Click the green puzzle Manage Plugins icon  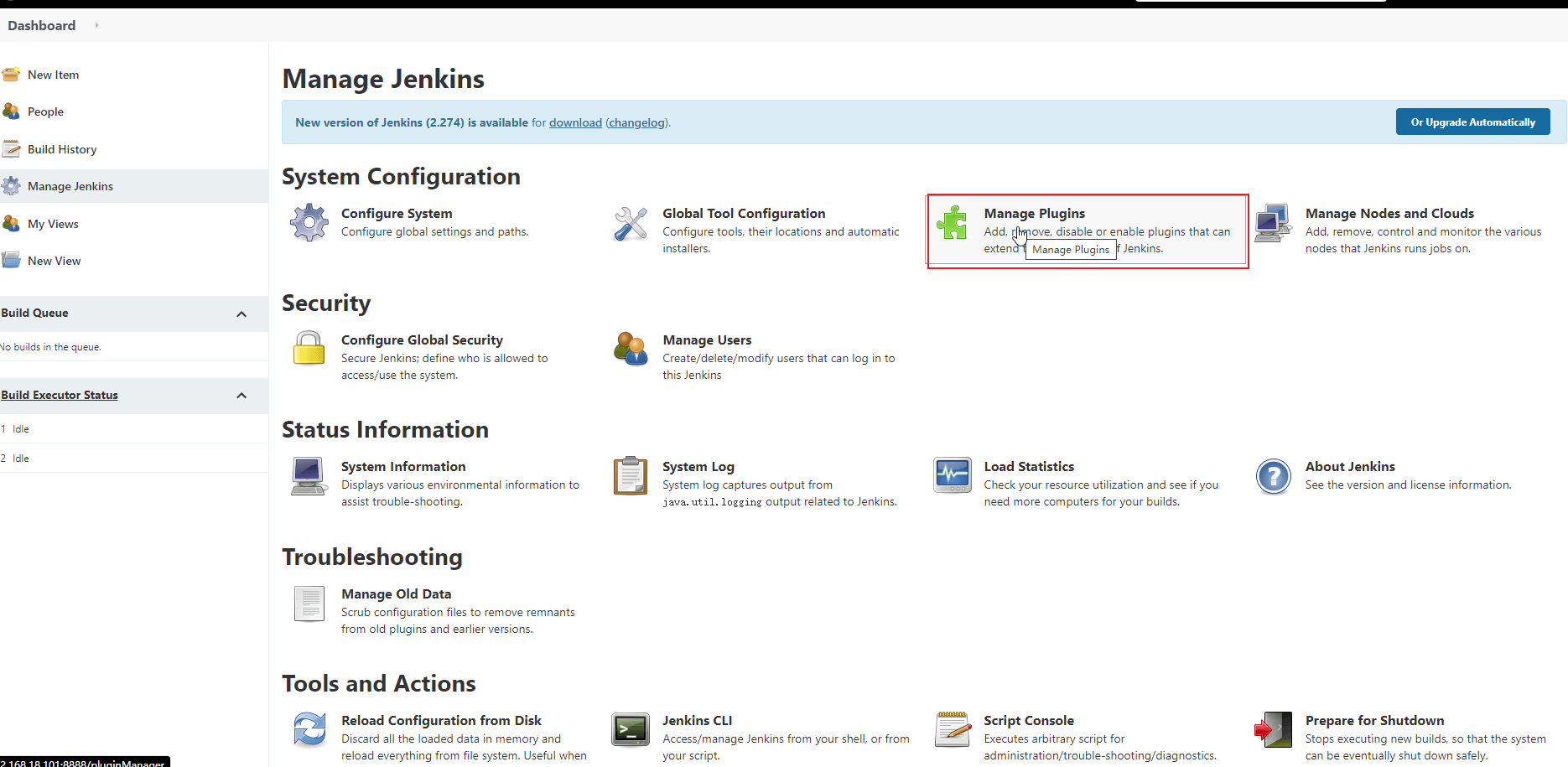pyautogui.click(x=952, y=223)
